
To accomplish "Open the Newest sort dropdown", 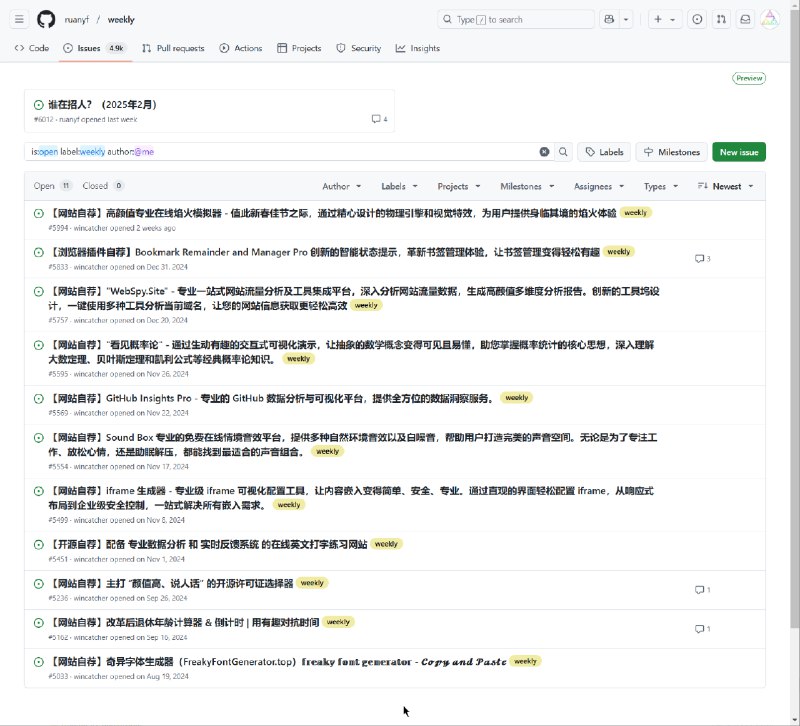I will click(725, 186).
